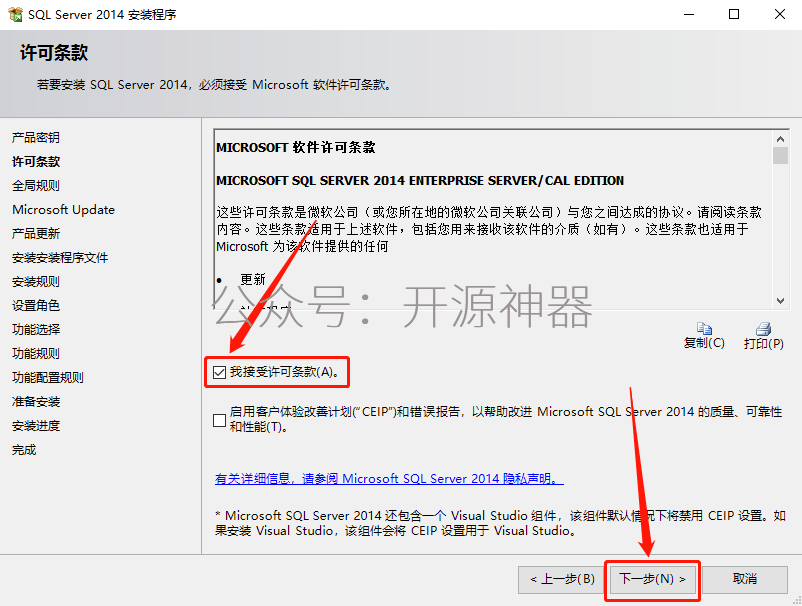The image size is (802, 606).
Task: Select the 产品密钥 step in sidebar
Action: [36, 138]
